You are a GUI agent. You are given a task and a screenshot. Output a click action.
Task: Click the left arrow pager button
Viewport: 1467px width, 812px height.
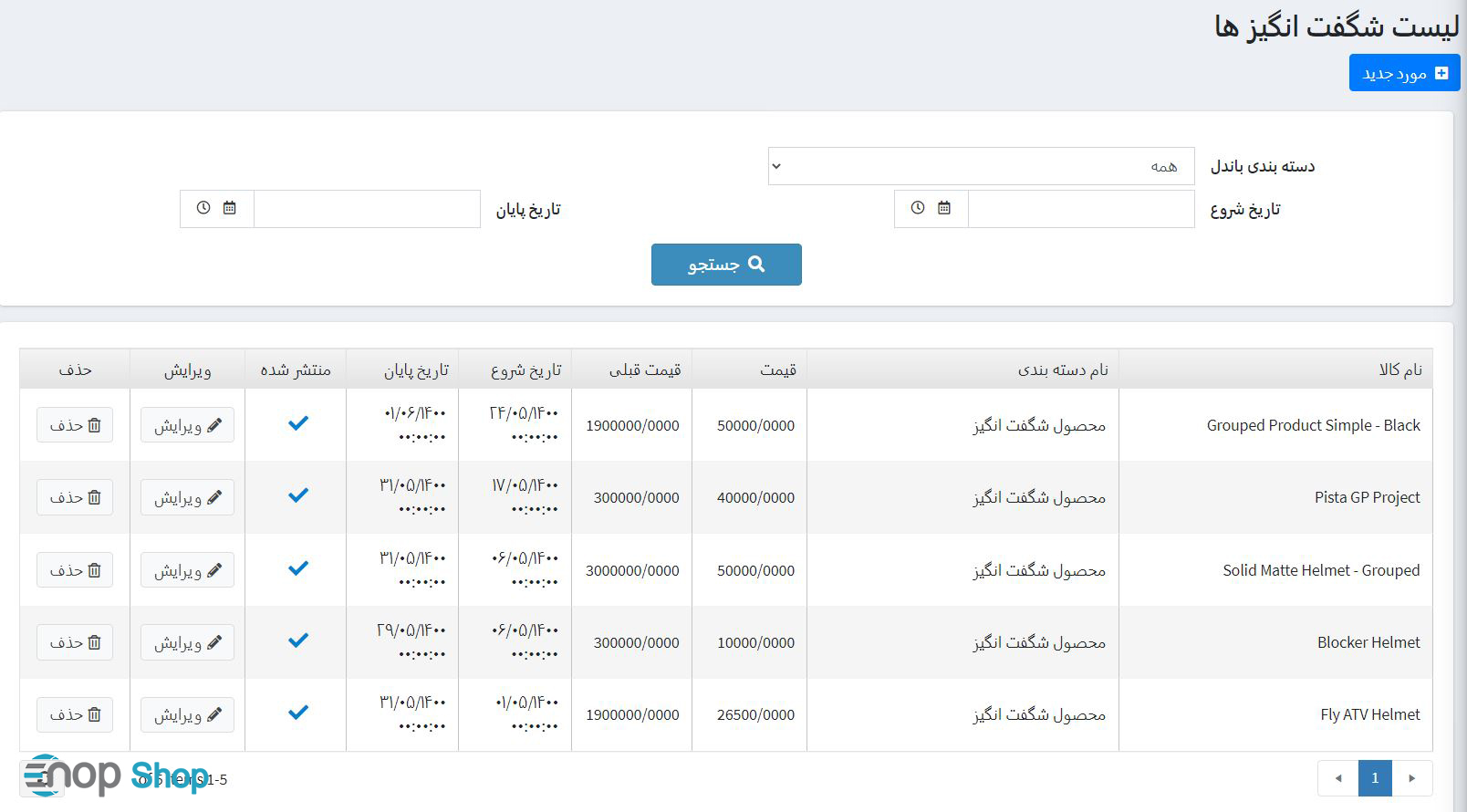coord(1338,778)
